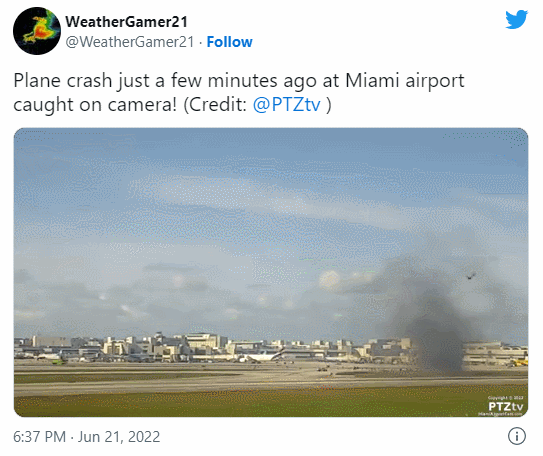
Task: Click the tweet text about Miami airport
Action: coord(239,92)
